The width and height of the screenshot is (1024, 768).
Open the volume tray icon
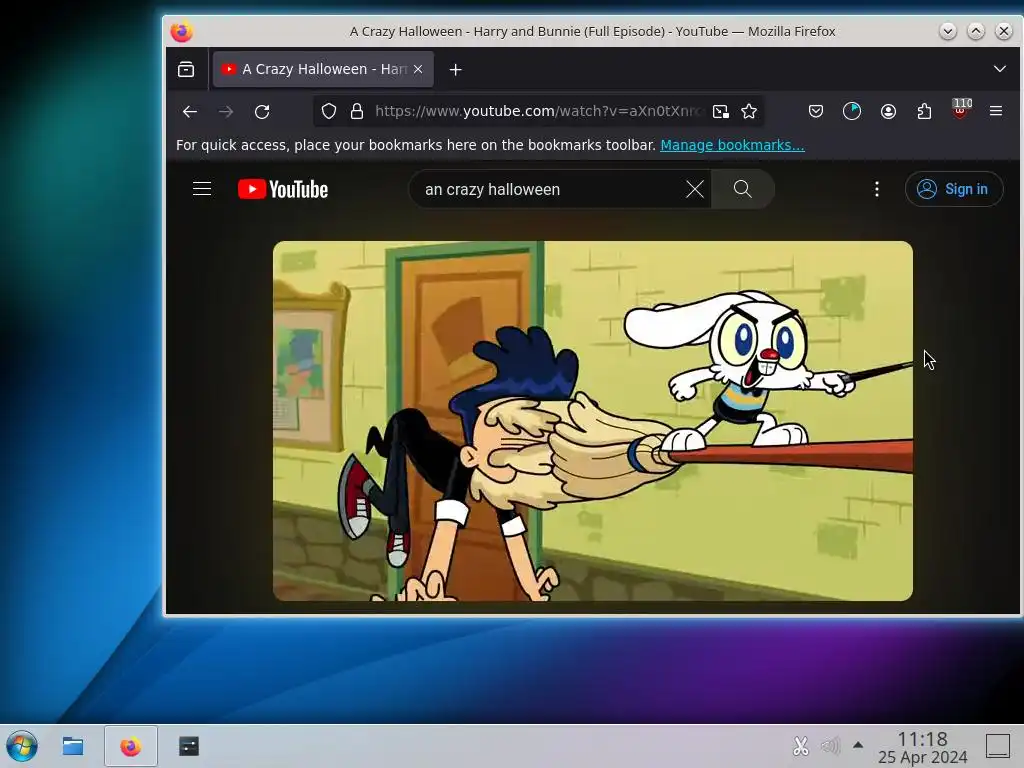(x=829, y=746)
